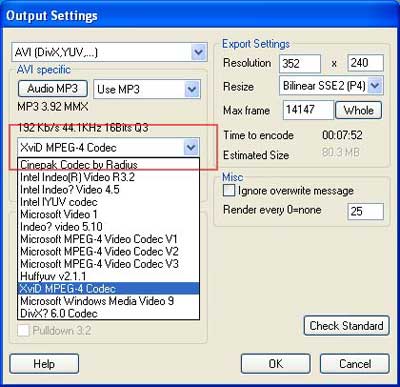Click the Whole button
Image resolution: width=400 pixels, height=387 pixels.
point(358,110)
